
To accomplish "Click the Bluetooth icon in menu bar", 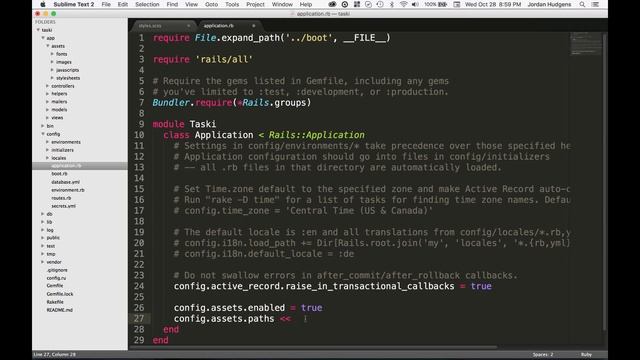I will click(392, 4).
